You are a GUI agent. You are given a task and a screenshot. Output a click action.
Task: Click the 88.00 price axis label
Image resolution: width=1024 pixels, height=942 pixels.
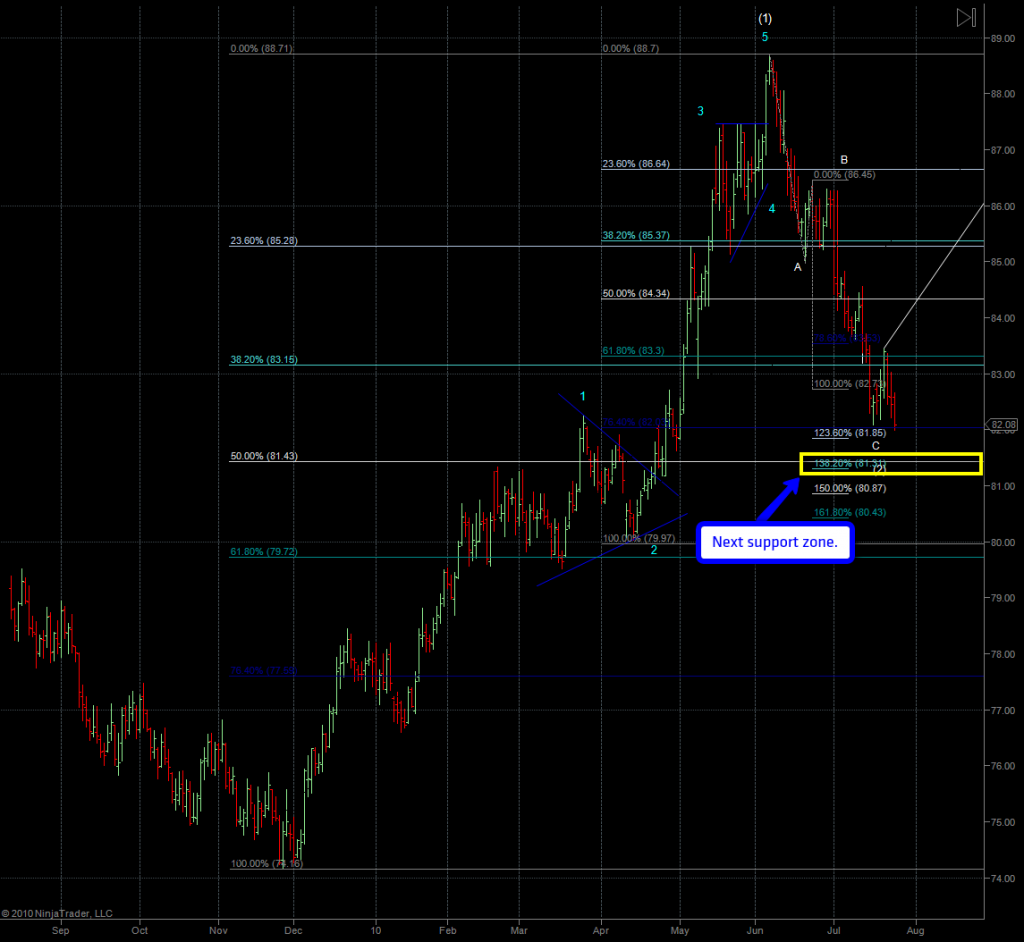pyautogui.click(x=1003, y=94)
